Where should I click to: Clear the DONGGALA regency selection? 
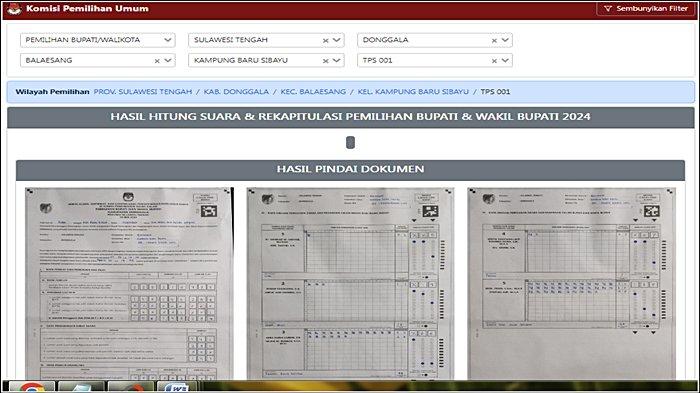pos(494,40)
